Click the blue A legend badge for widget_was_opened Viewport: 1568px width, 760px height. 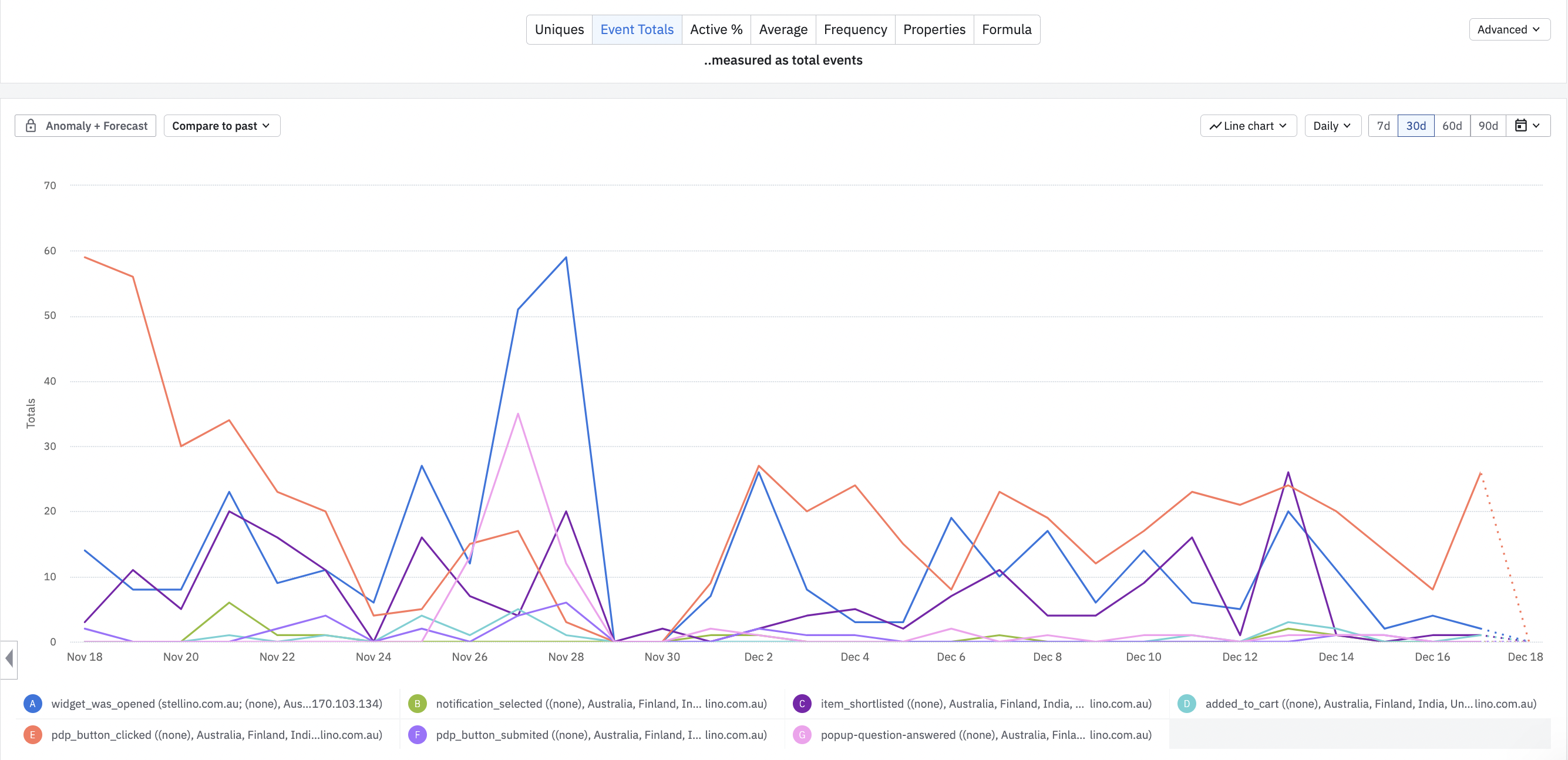click(x=32, y=704)
